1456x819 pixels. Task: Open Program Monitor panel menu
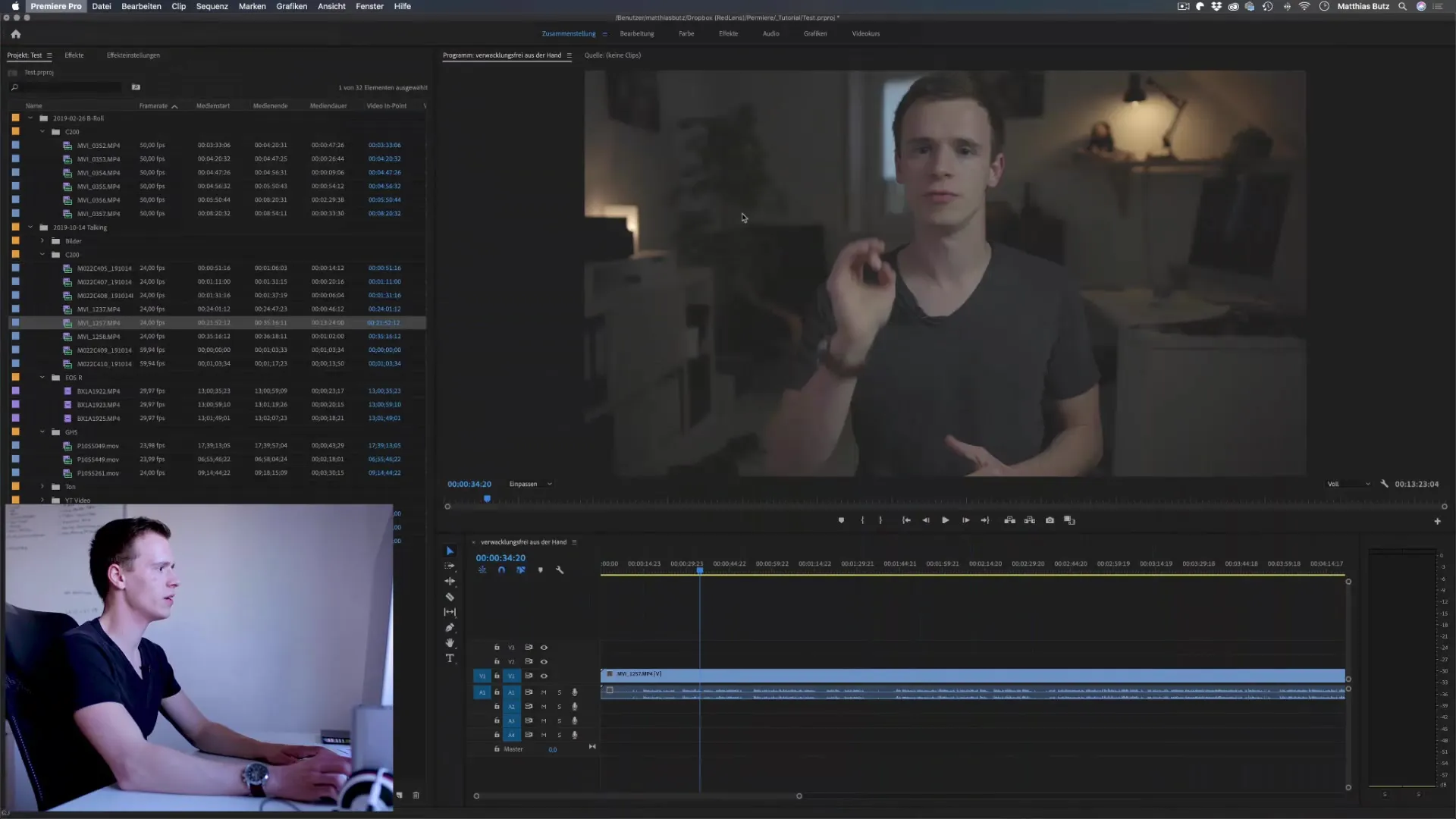569,55
